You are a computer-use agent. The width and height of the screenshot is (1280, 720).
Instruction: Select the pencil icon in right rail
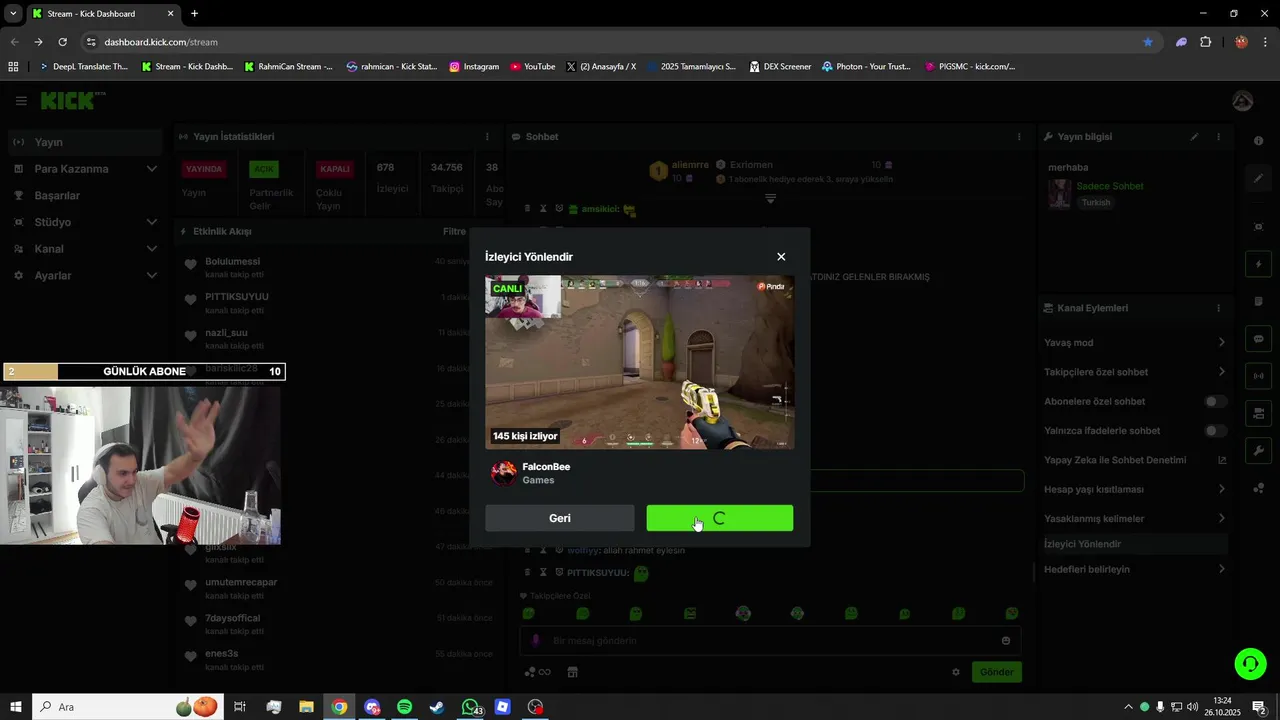click(1258, 178)
